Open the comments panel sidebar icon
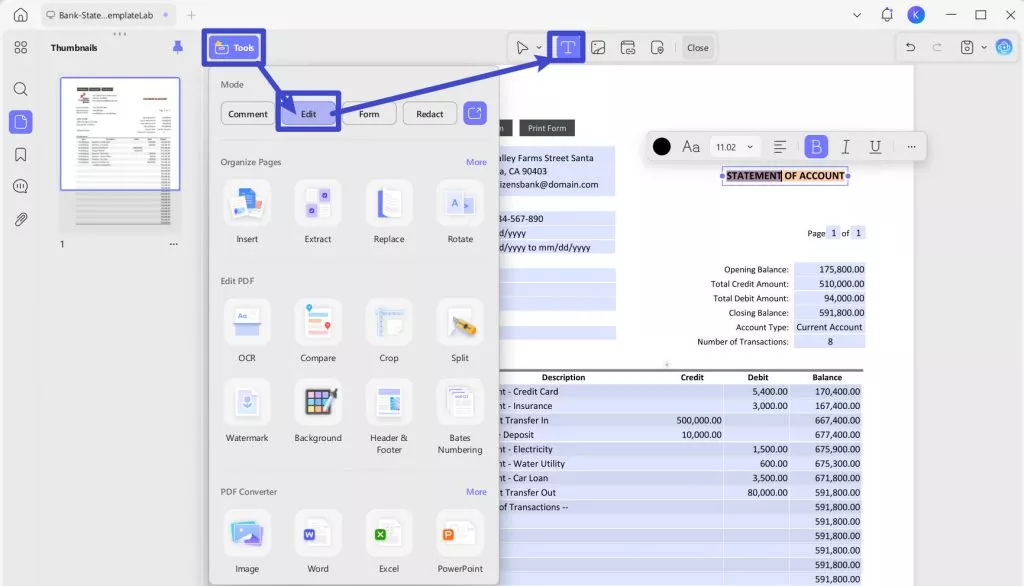The height and width of the screenshot is (586, 1024). pos(21,186)
